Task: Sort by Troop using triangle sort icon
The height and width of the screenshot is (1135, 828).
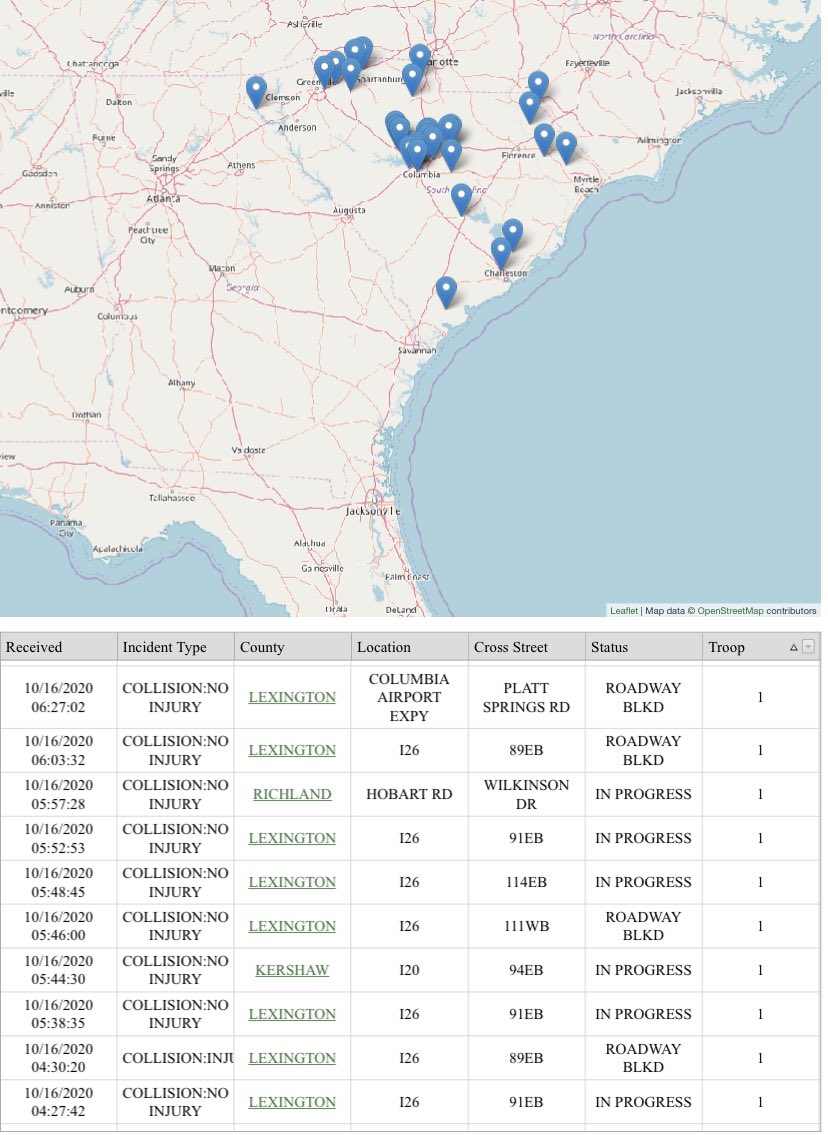Action: [x=793, y=648]
